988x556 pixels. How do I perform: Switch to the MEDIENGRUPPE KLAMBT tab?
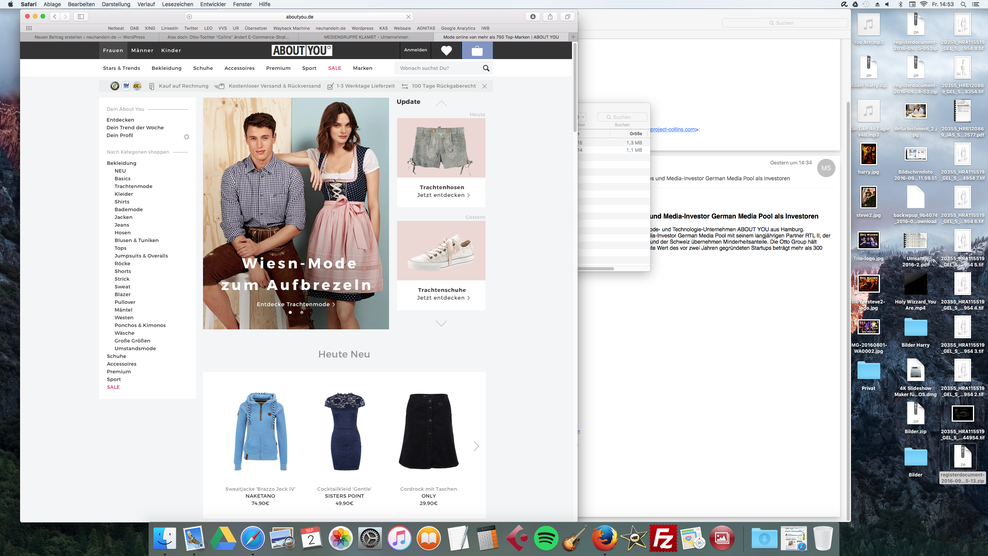coord(365,37)
